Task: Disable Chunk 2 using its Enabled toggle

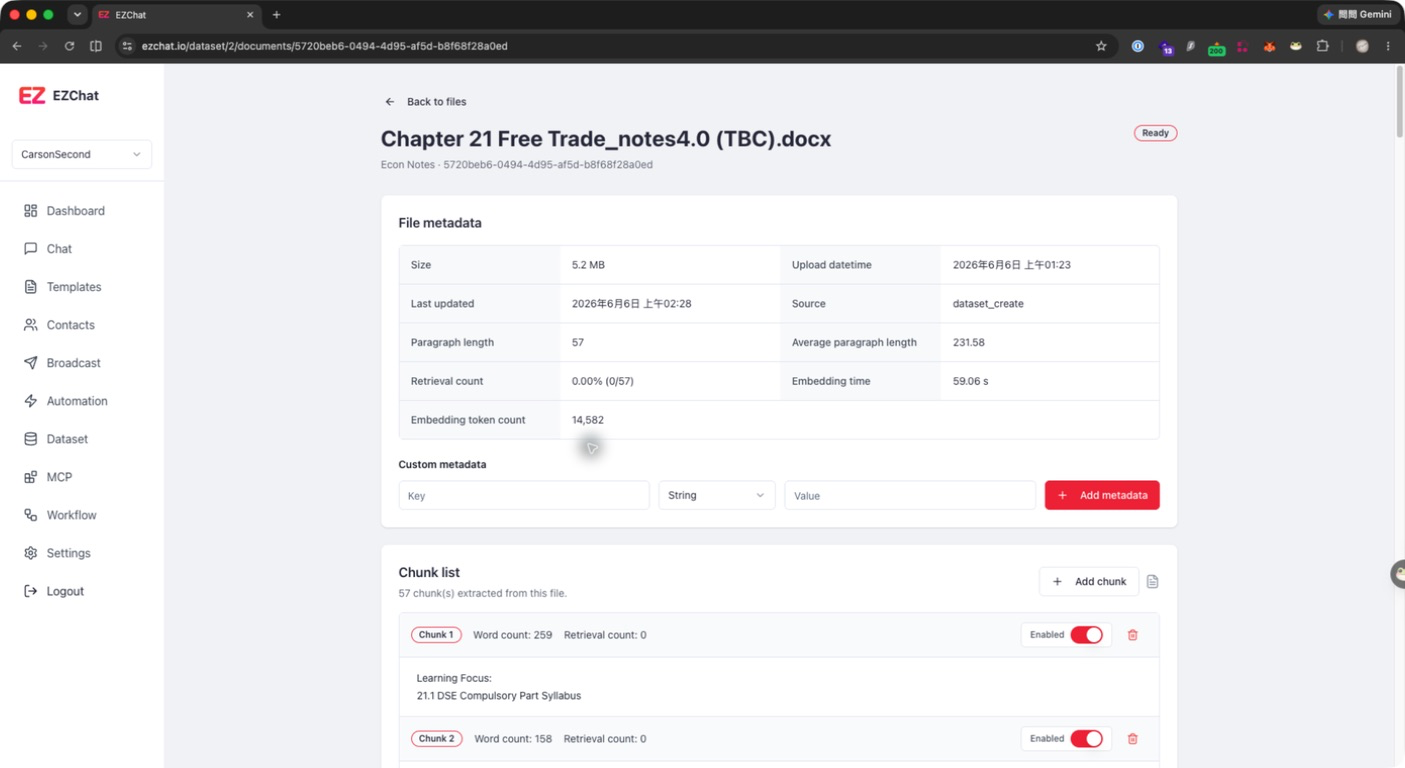Action: (1086, 739)
